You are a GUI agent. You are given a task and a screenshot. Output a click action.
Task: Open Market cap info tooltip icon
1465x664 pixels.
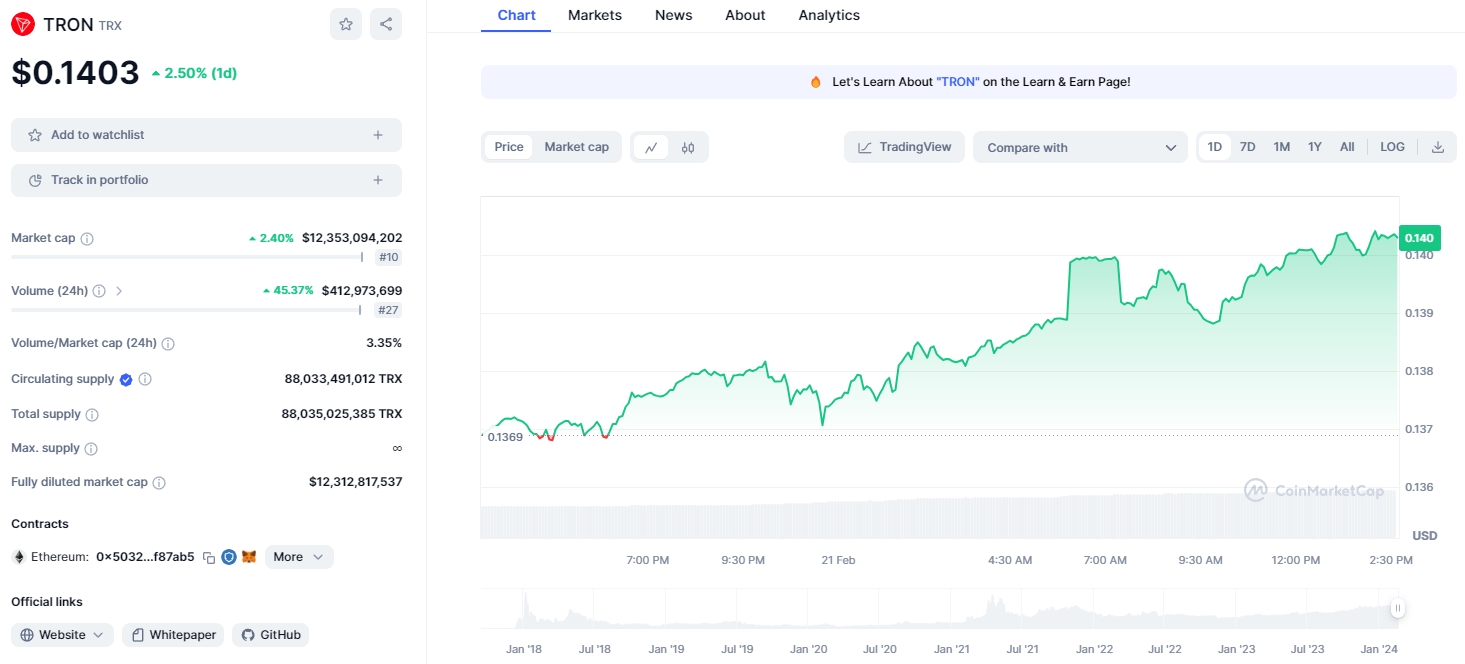[87, 239]
